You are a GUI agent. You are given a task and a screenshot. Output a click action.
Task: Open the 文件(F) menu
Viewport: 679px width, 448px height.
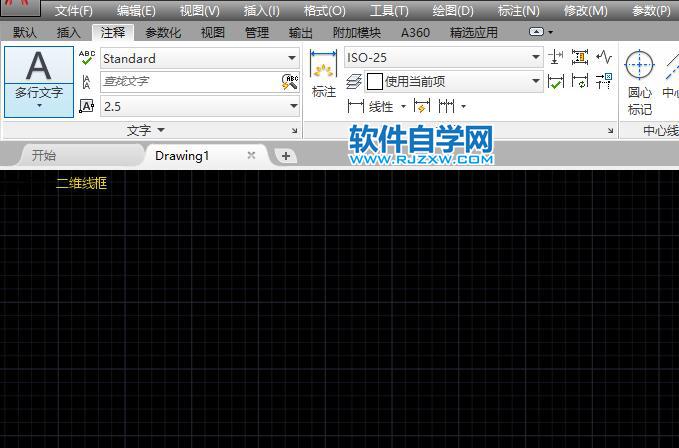click(74, 11)
